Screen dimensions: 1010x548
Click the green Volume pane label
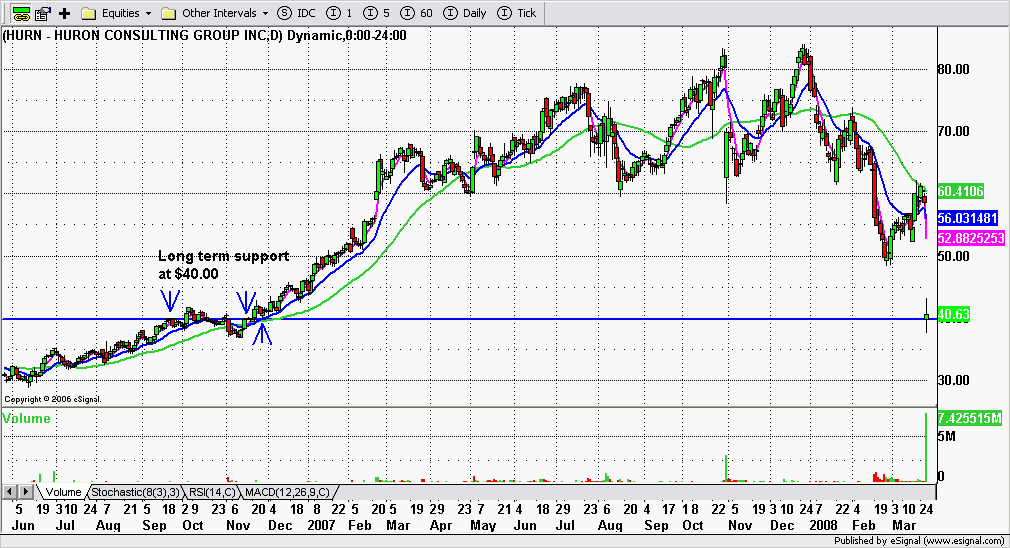(x=26, y=419)
